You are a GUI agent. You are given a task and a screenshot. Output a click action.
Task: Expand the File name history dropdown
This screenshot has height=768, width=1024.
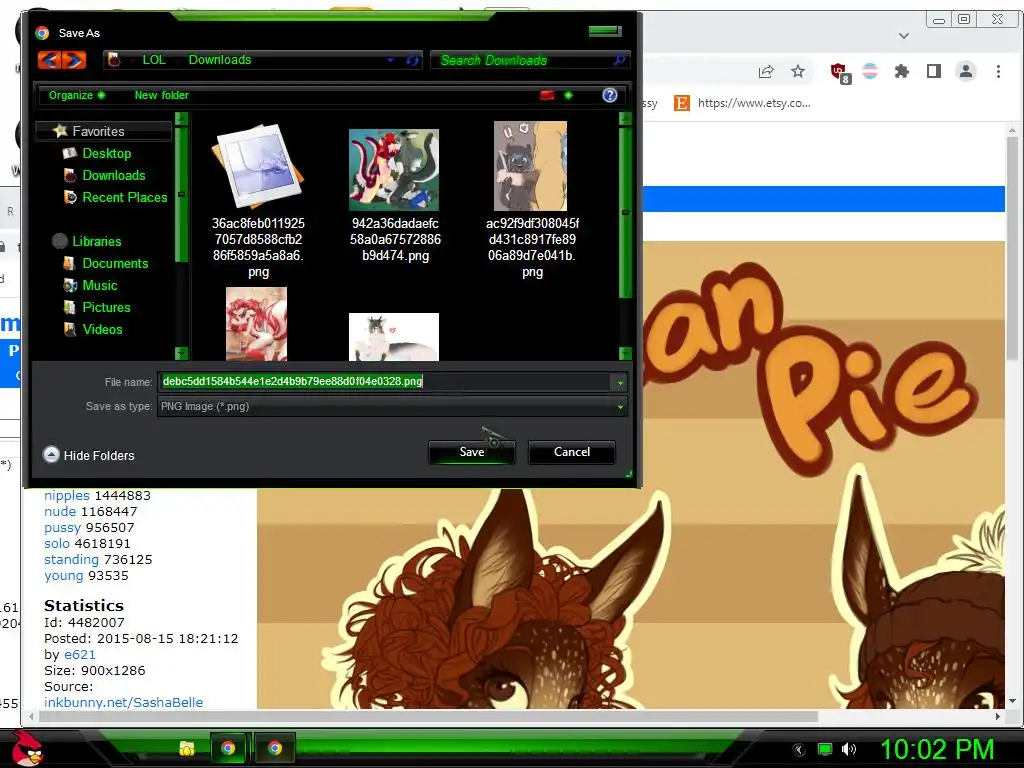point(620,382)
